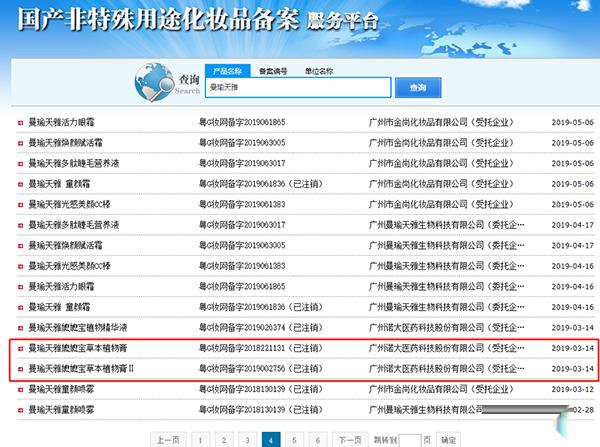Open 曼瑜天雅多肽睫毛营养液 dated 2019-05-06
Screen dimensions: 600x447
pos(74,163)
